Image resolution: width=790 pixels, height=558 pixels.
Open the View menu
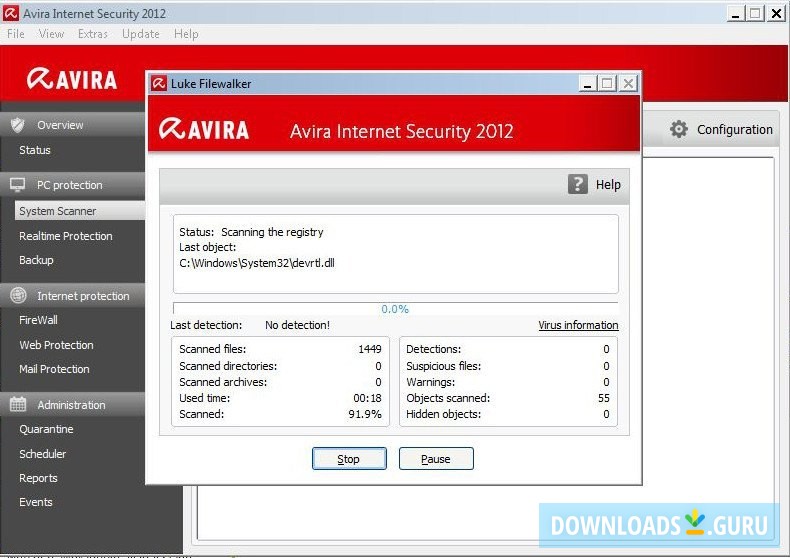pos(51,34)
